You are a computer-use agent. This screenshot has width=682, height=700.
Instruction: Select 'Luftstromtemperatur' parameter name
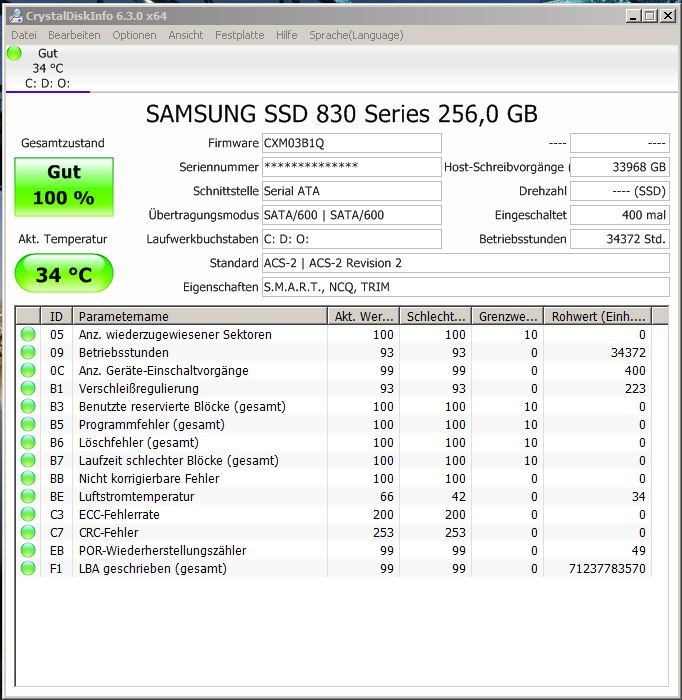(136, 496)
